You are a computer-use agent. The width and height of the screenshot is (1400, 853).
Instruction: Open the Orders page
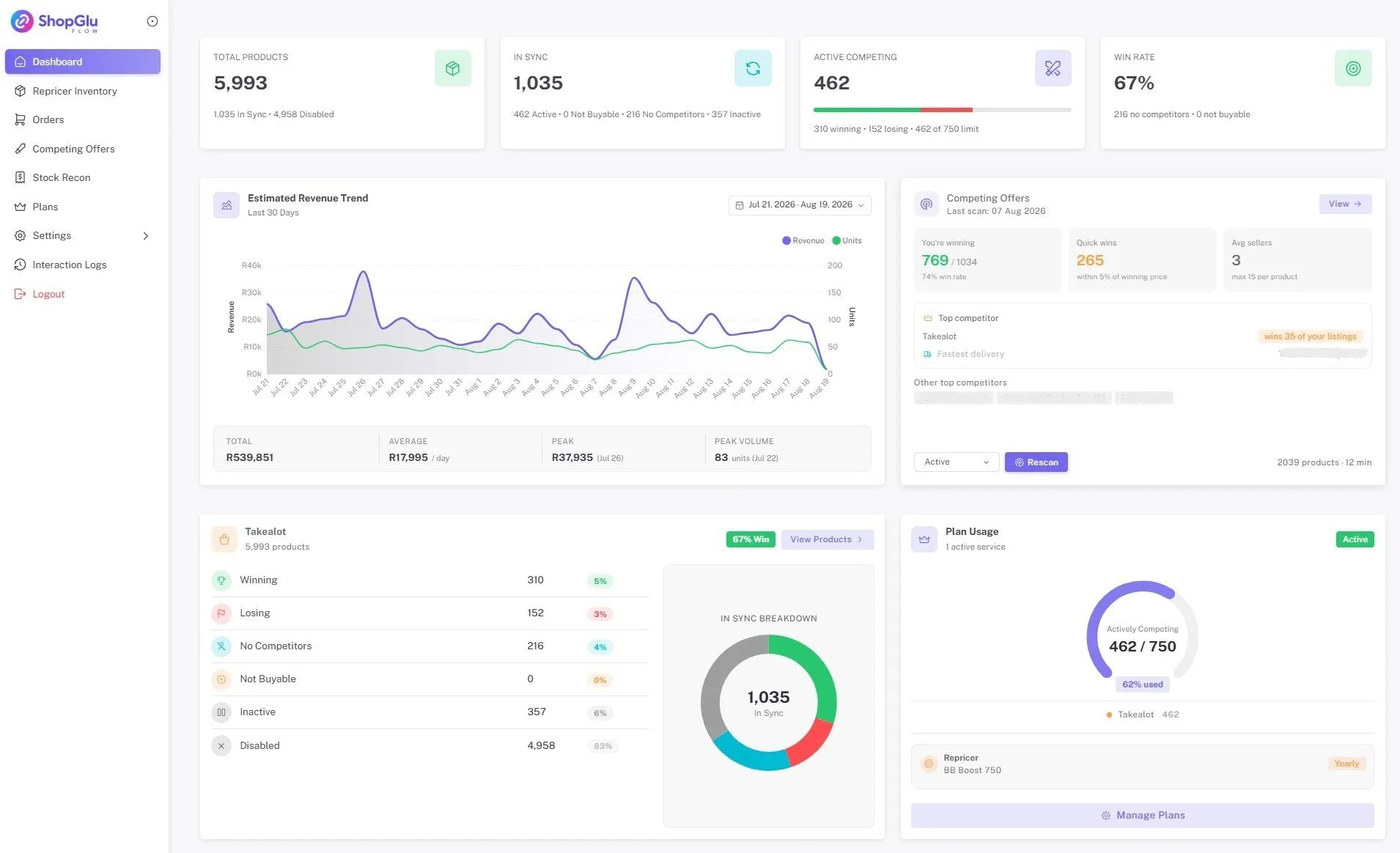click(x=83, y=119)
